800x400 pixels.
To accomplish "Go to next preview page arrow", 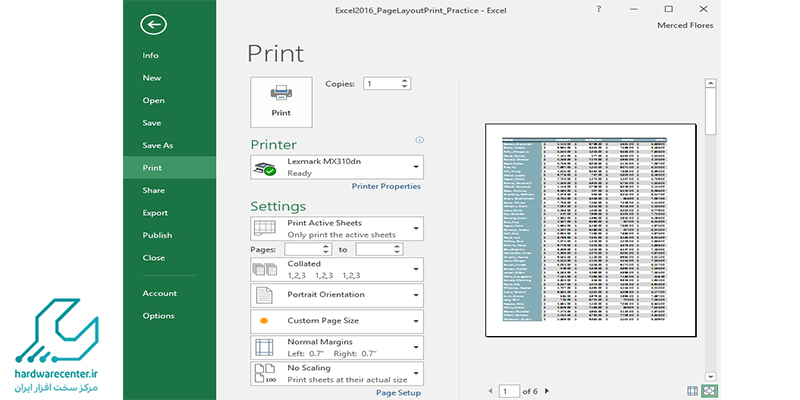I will [547, 391].
